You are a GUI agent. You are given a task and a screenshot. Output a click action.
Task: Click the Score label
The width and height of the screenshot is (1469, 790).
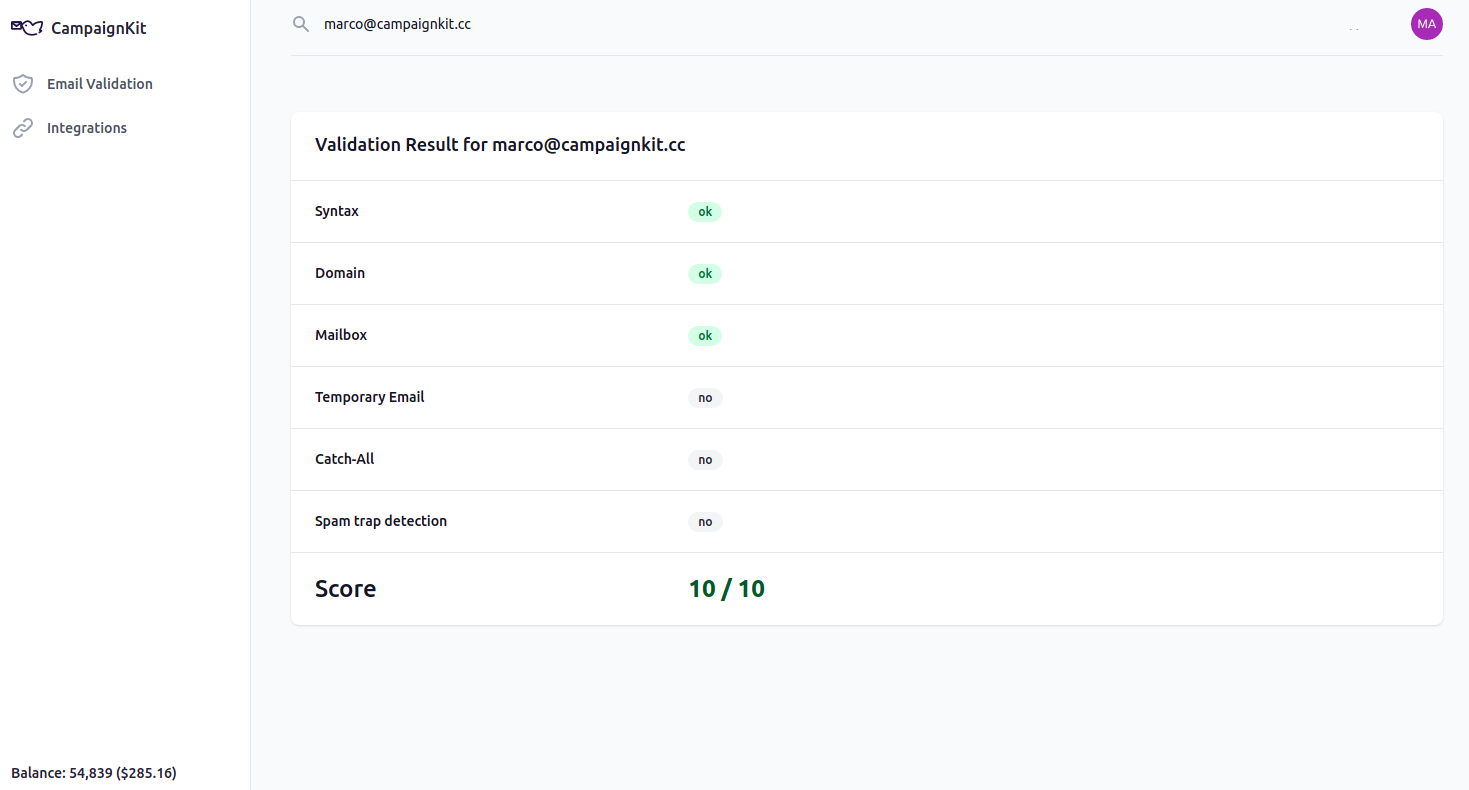tap(346, 589)
